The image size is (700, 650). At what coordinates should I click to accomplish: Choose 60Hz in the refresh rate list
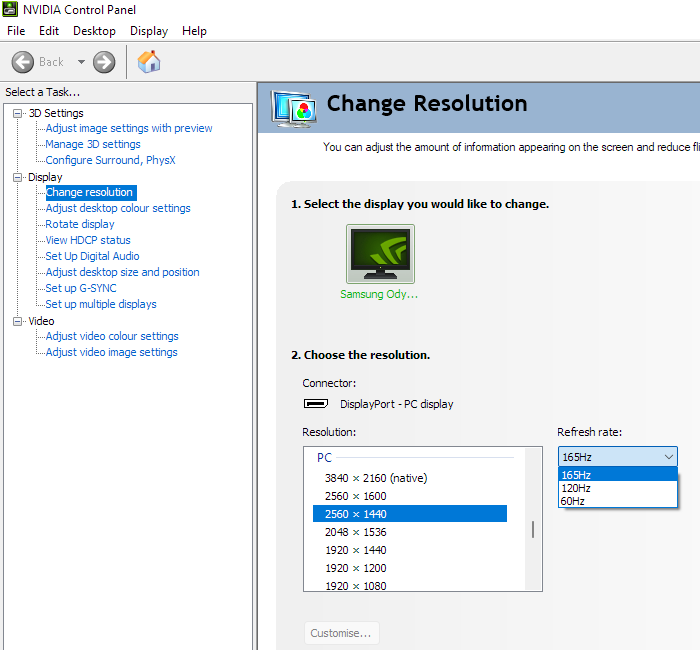(617, 501)
